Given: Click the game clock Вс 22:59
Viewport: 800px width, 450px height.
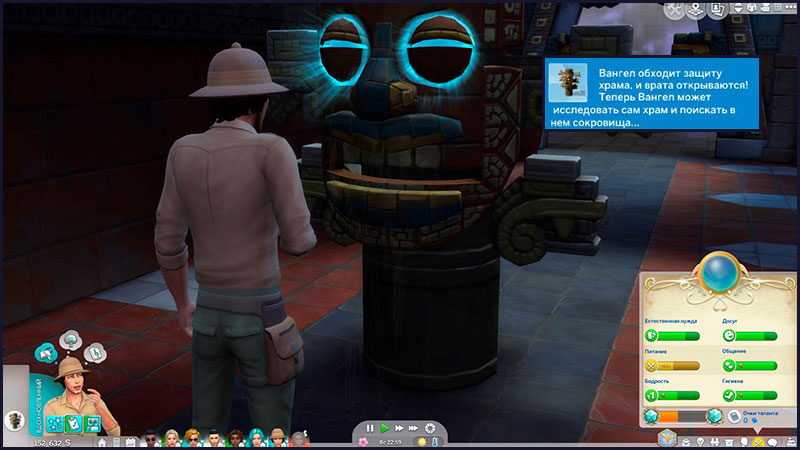Looking at the screenshot, I should click(391, 442).
